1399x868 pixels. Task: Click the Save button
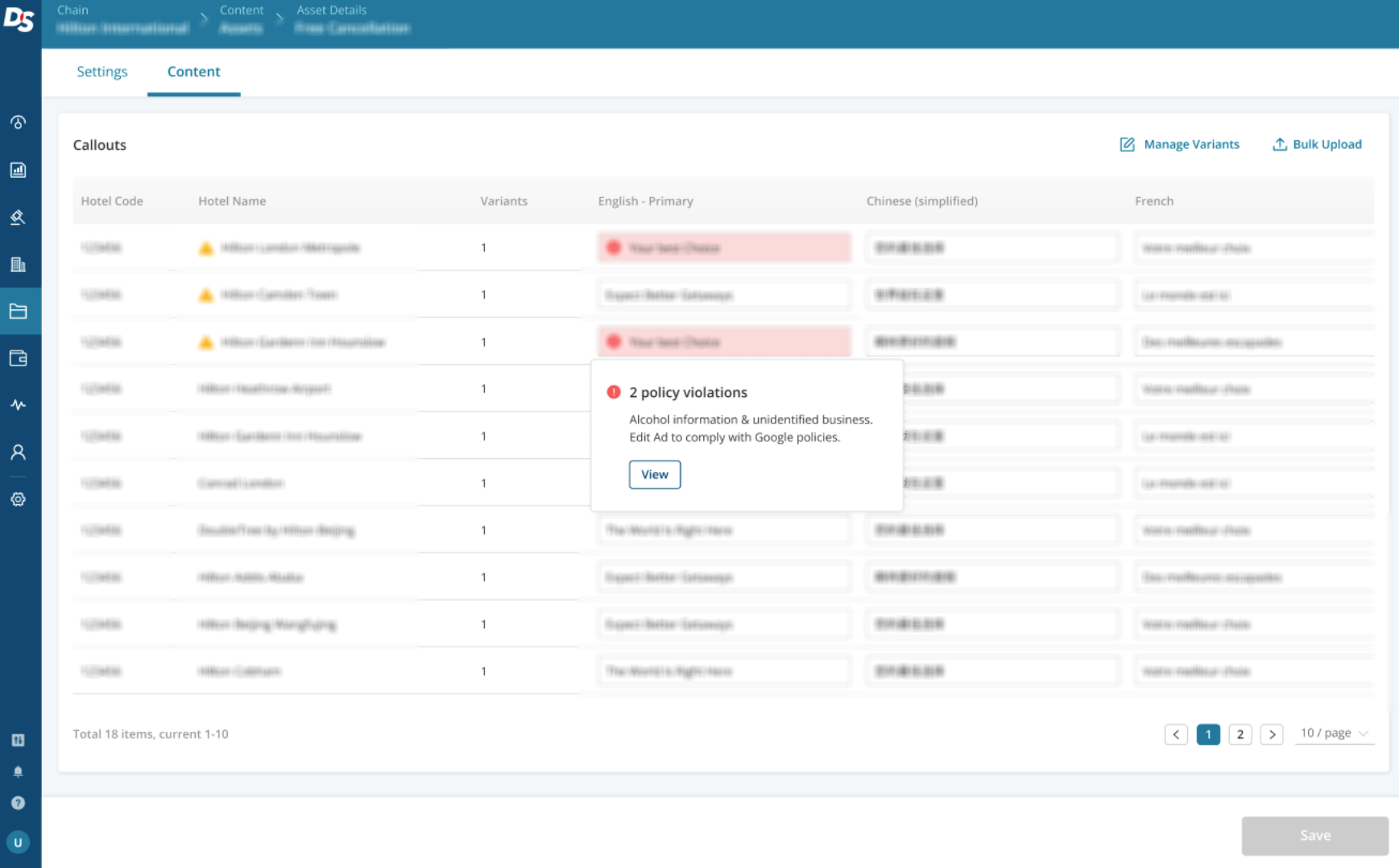point(1315,836)
